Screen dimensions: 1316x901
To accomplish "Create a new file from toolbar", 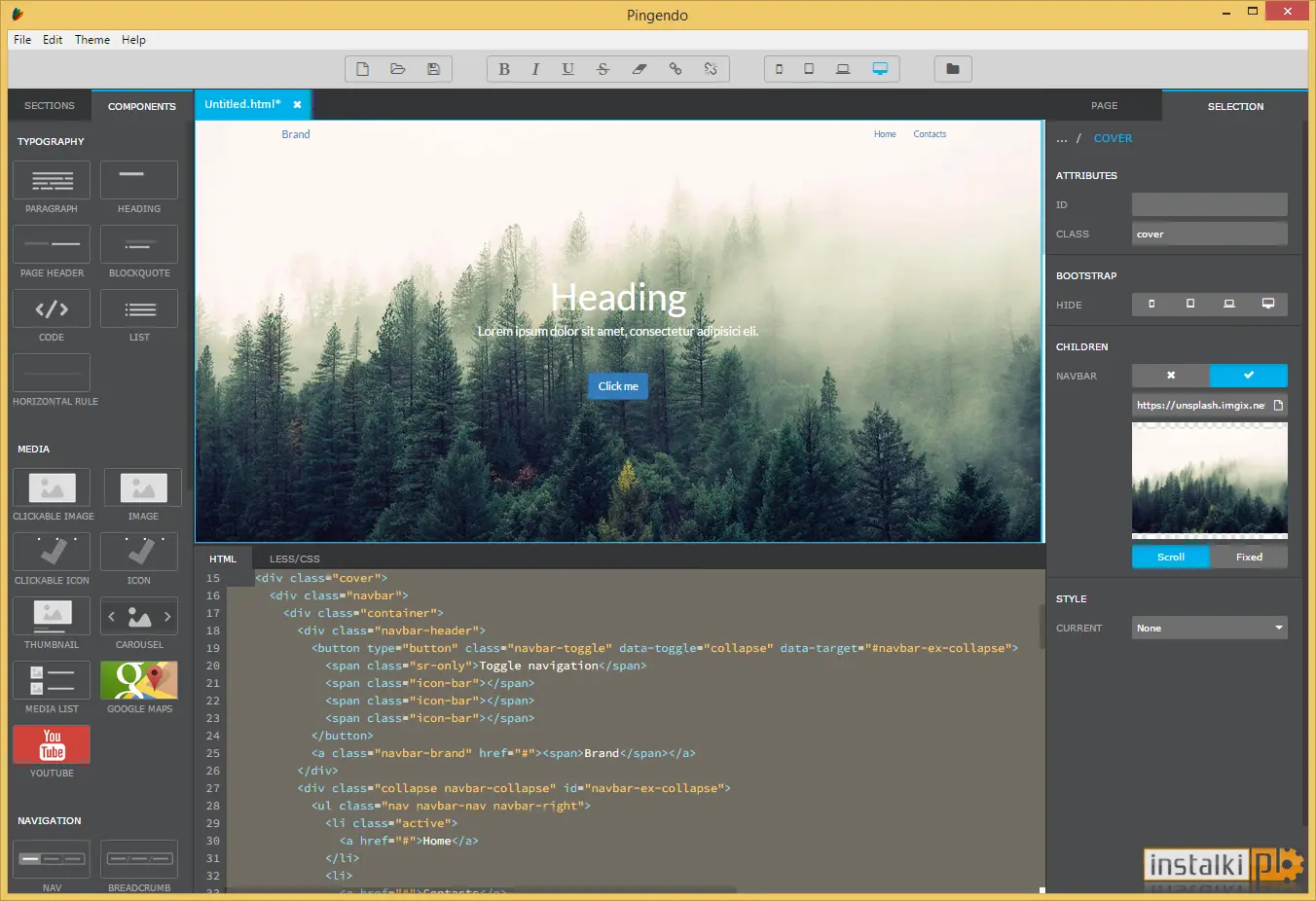I will pos(362,69).
